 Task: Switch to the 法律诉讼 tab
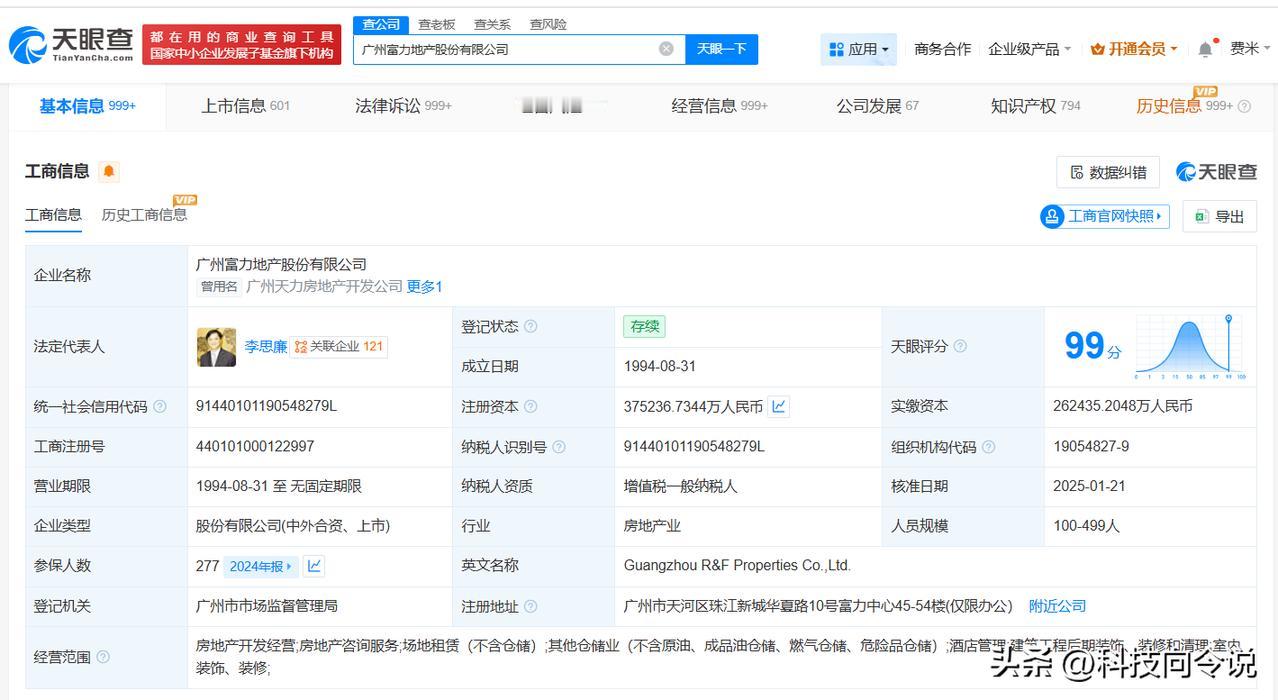coord(403,106)
